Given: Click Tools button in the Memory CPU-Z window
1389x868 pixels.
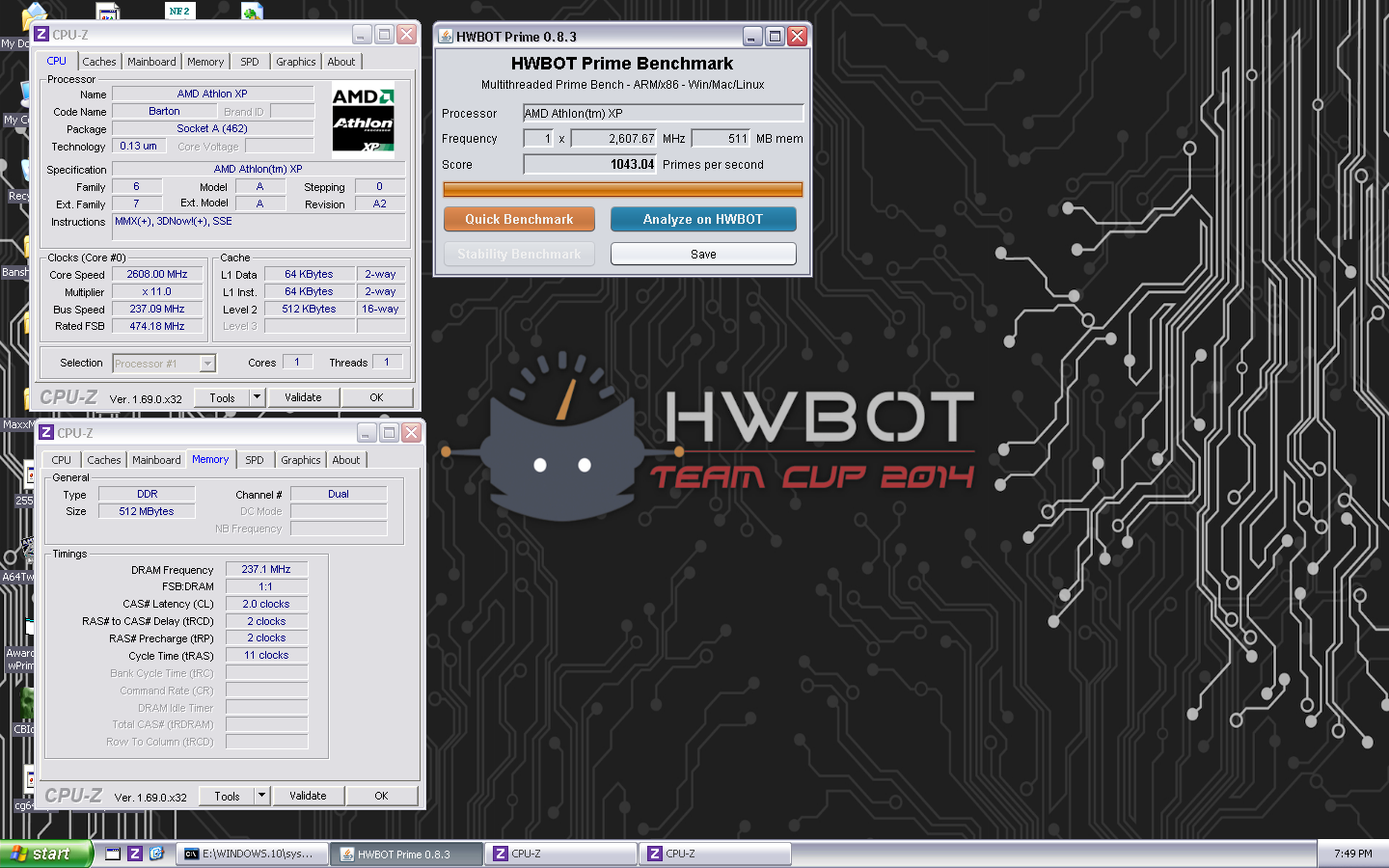Looking at the screenshot, I should coord(228,796).
